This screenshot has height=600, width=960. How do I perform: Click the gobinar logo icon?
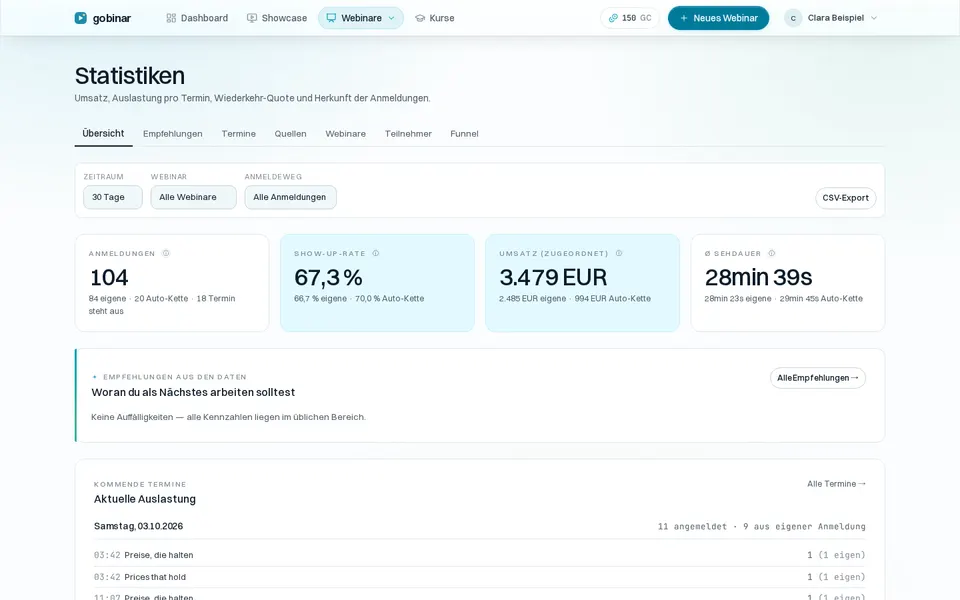click(x=80, y=18)
